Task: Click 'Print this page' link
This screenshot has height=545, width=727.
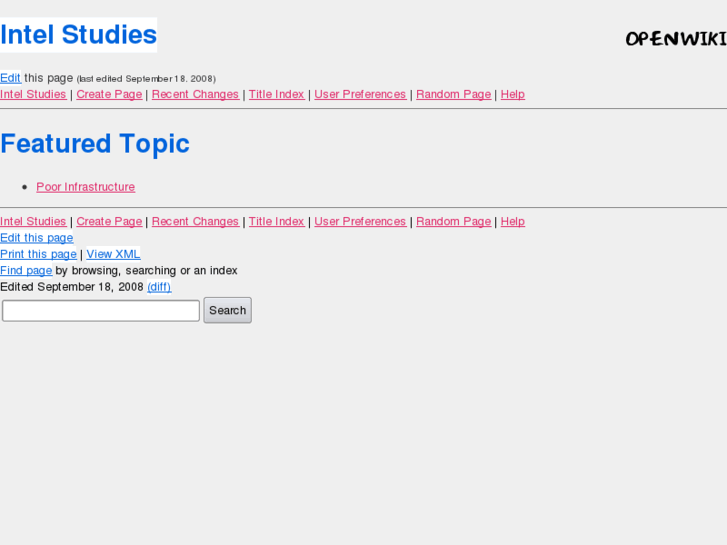Action: 38,254
